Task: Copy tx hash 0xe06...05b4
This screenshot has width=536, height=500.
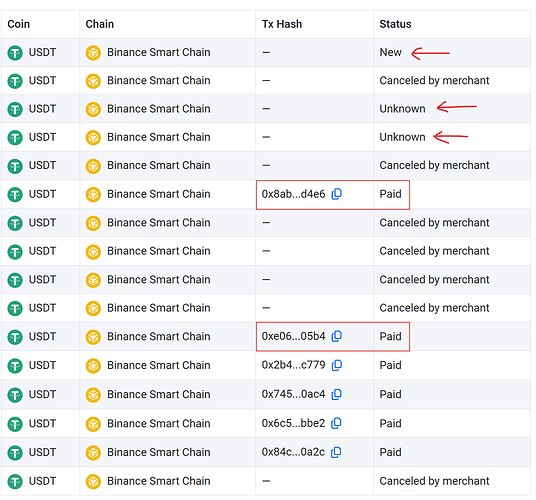Action: pos(337,336)
